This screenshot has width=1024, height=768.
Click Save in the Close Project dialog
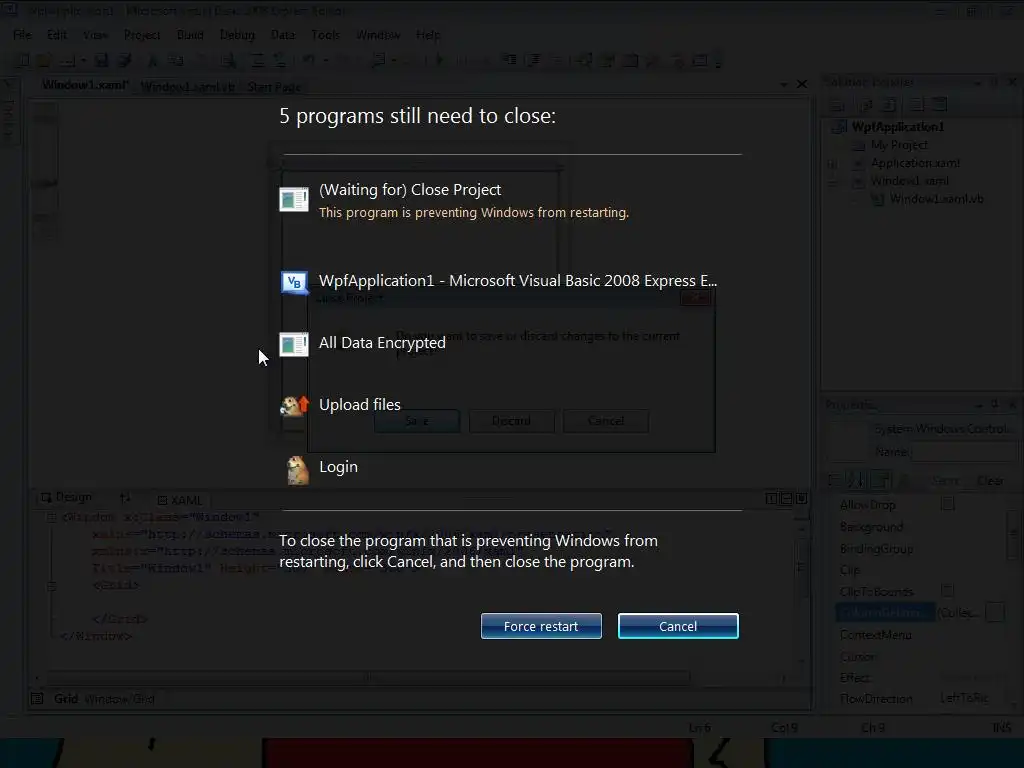[417, 421]
